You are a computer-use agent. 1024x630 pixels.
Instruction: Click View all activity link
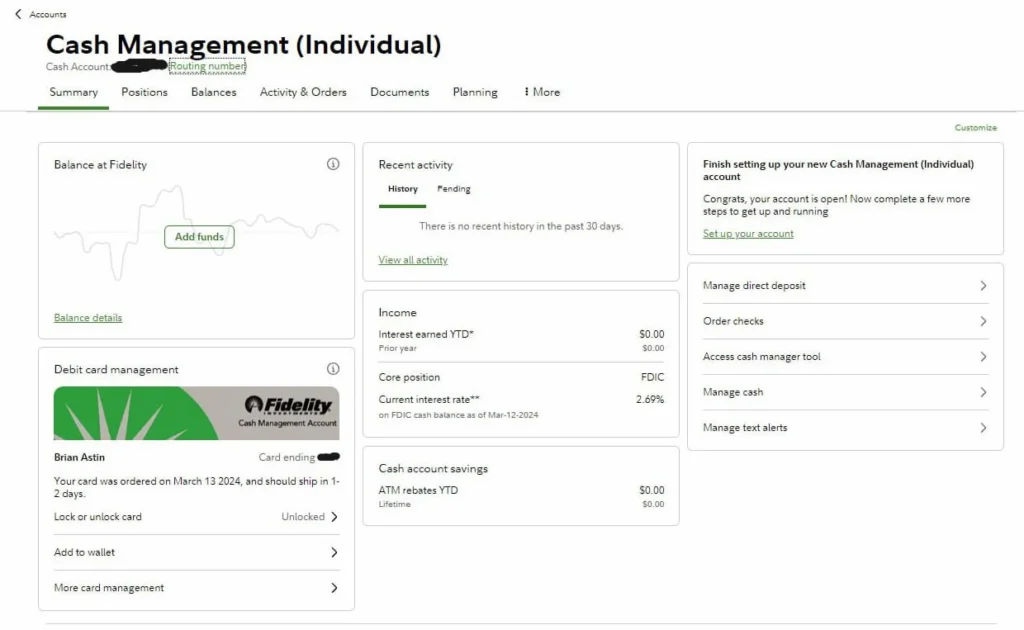413,260
